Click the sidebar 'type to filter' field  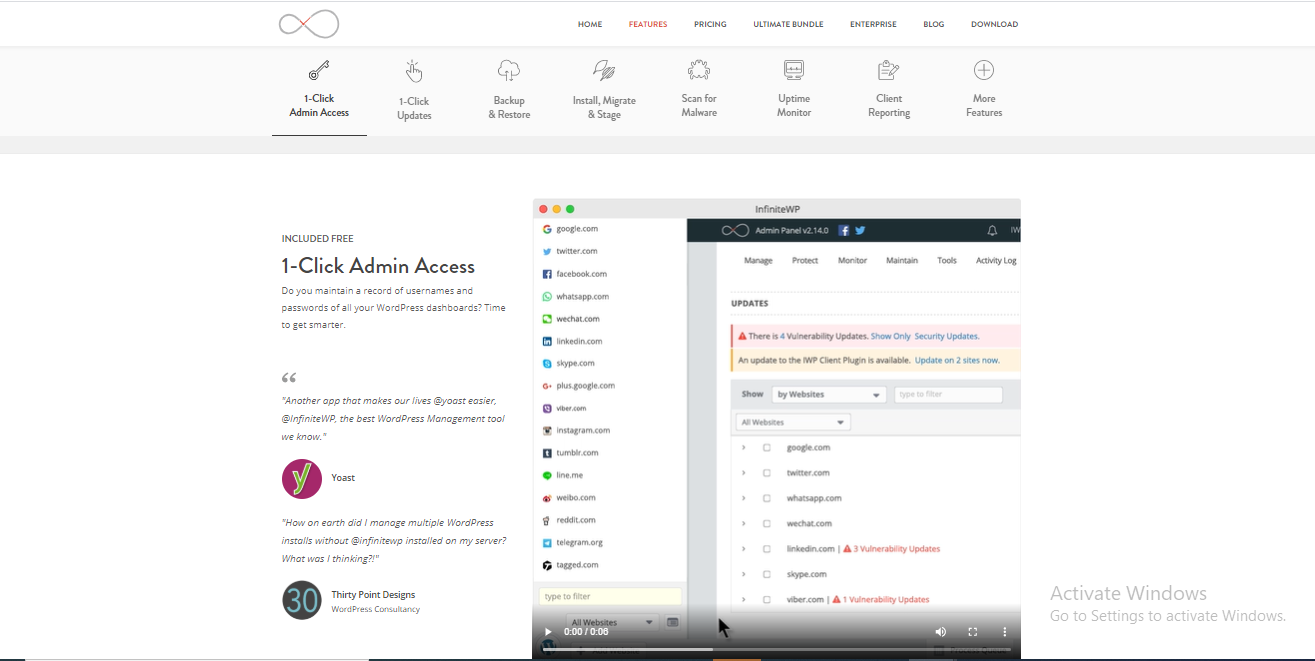click(610, 597)
